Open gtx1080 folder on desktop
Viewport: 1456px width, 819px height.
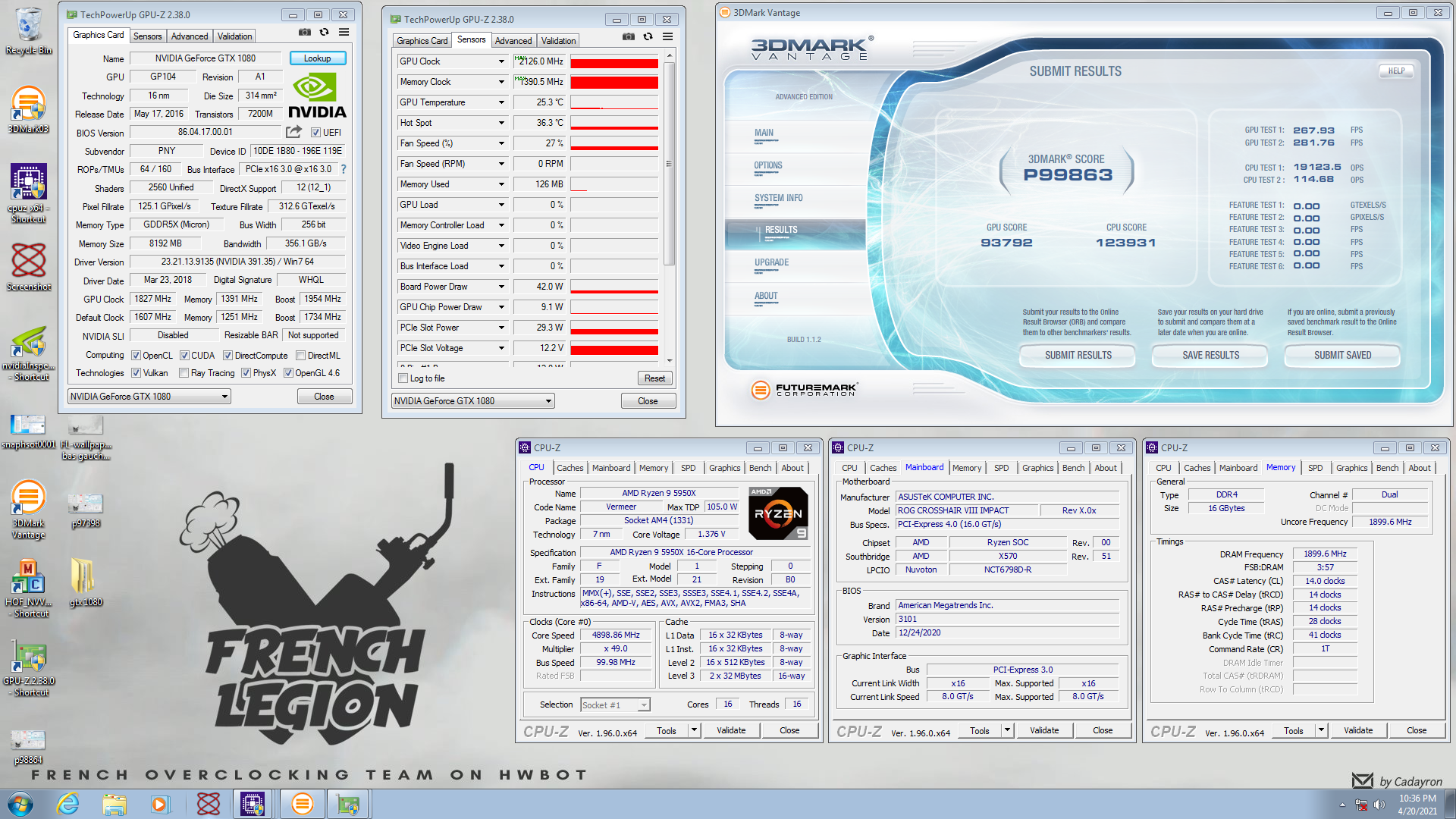pos(86,582)
